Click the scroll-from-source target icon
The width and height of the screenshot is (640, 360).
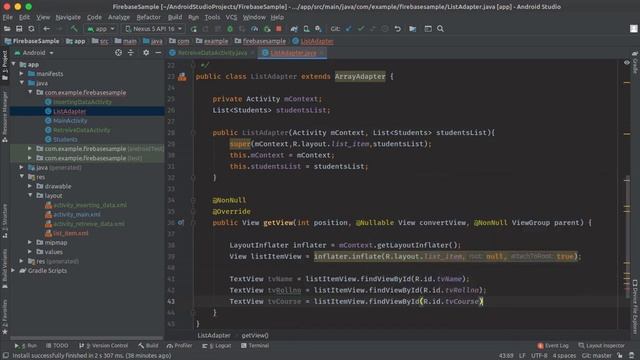click(118, 53)
